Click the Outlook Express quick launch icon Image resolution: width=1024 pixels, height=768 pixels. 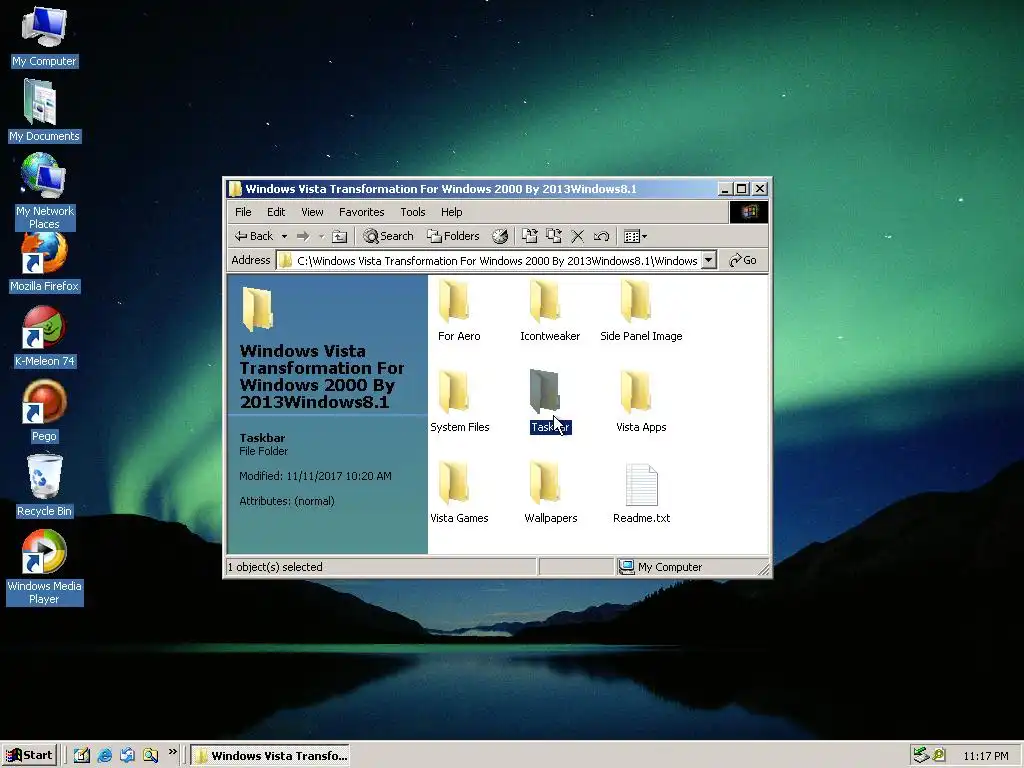(127, 755)
